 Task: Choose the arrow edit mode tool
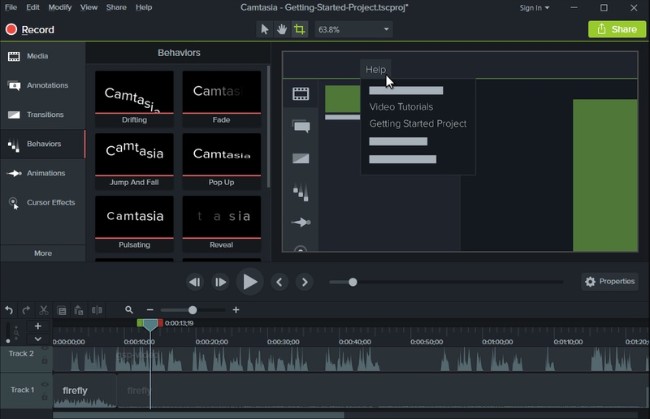pyautogui.click(x=264, y=29)
